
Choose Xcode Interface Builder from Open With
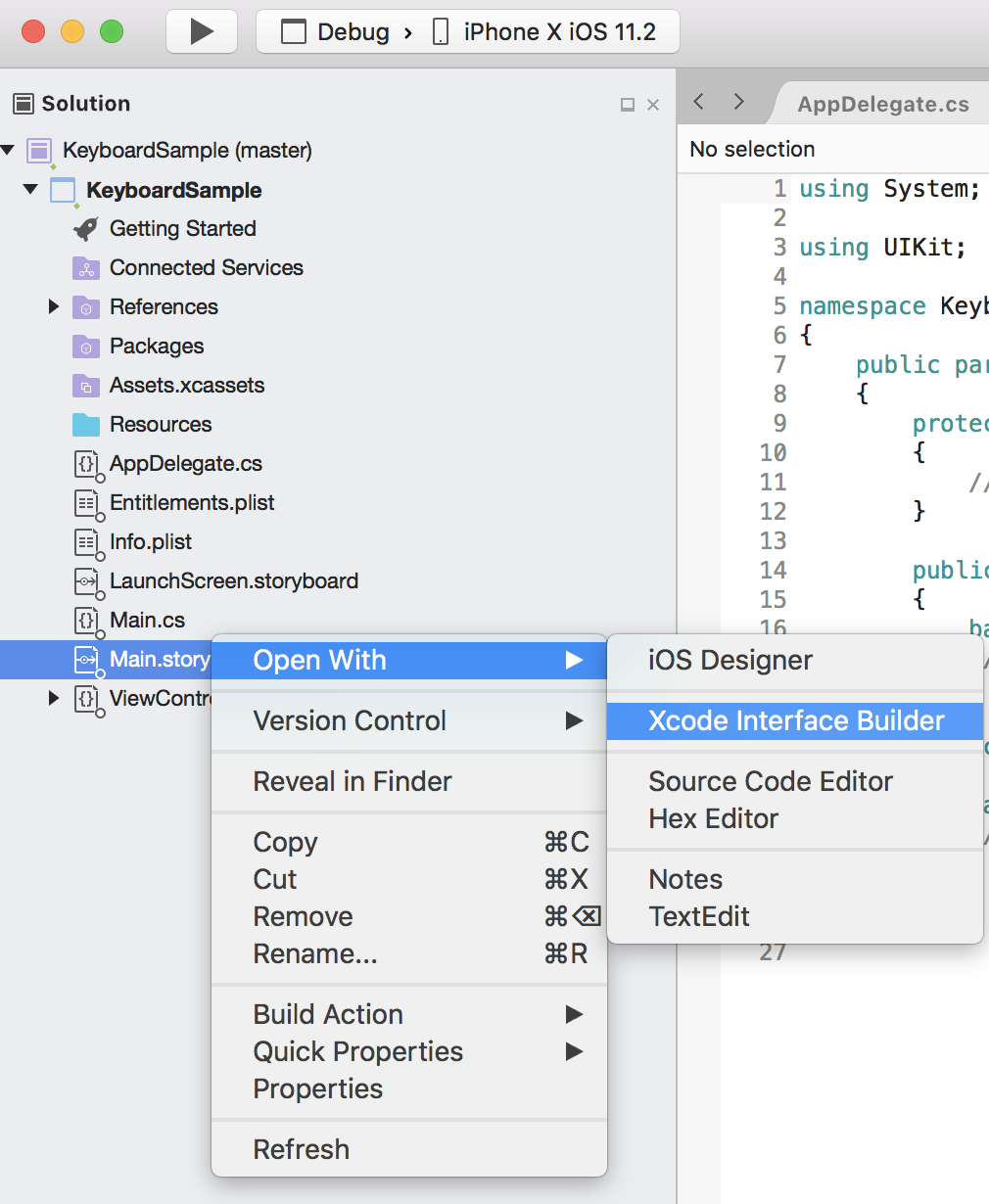794,721
